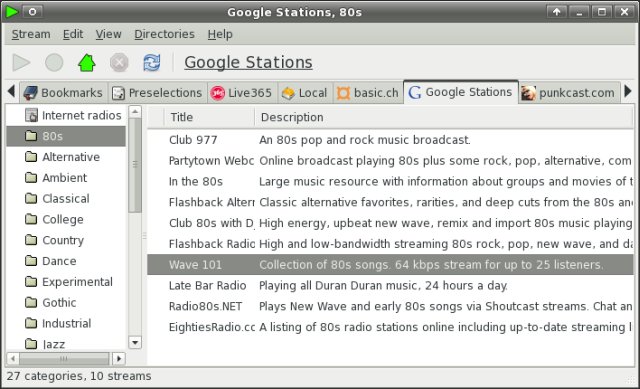The image size is (640, 389).
Task: Click the folder icon next to Alternative
Action: pos(31,156)
